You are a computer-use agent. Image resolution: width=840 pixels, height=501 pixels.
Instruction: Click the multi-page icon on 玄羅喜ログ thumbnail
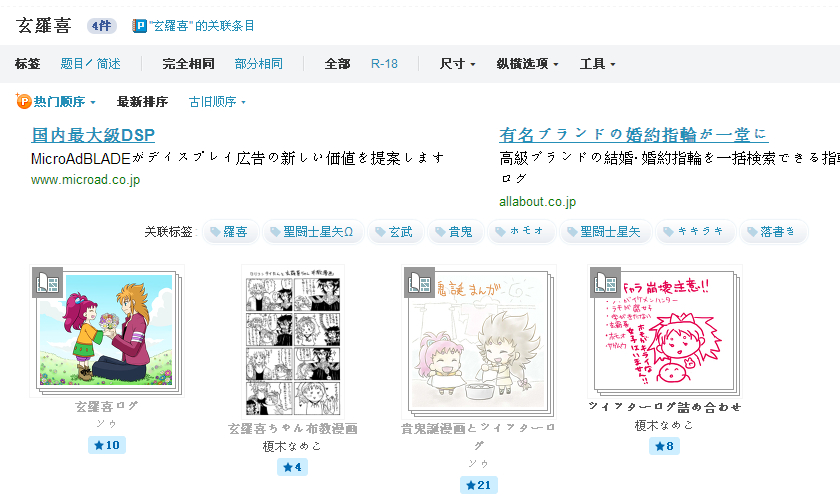(48, 282)
